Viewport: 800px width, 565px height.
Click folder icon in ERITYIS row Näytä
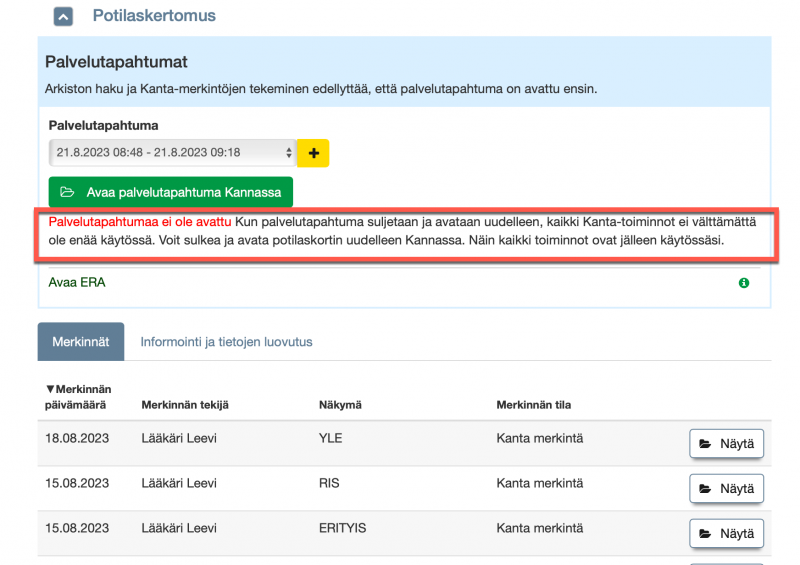[705, 534]
